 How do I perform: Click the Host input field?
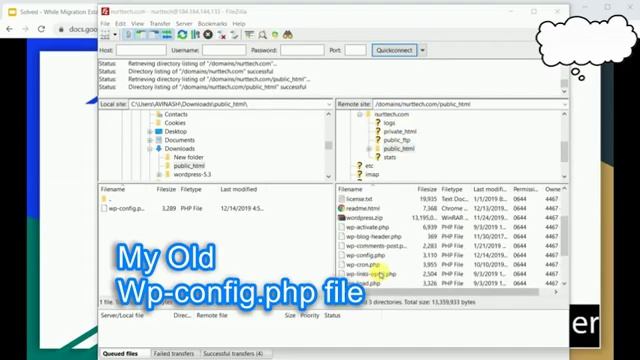141,50
